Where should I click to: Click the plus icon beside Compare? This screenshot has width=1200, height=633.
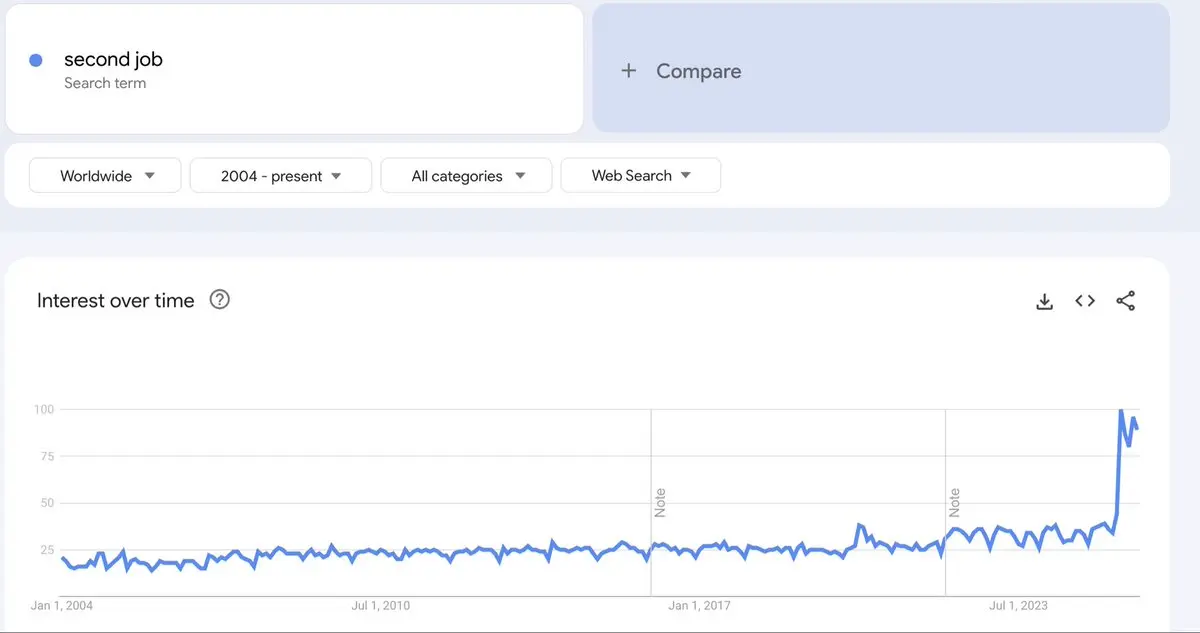[628, 71]
